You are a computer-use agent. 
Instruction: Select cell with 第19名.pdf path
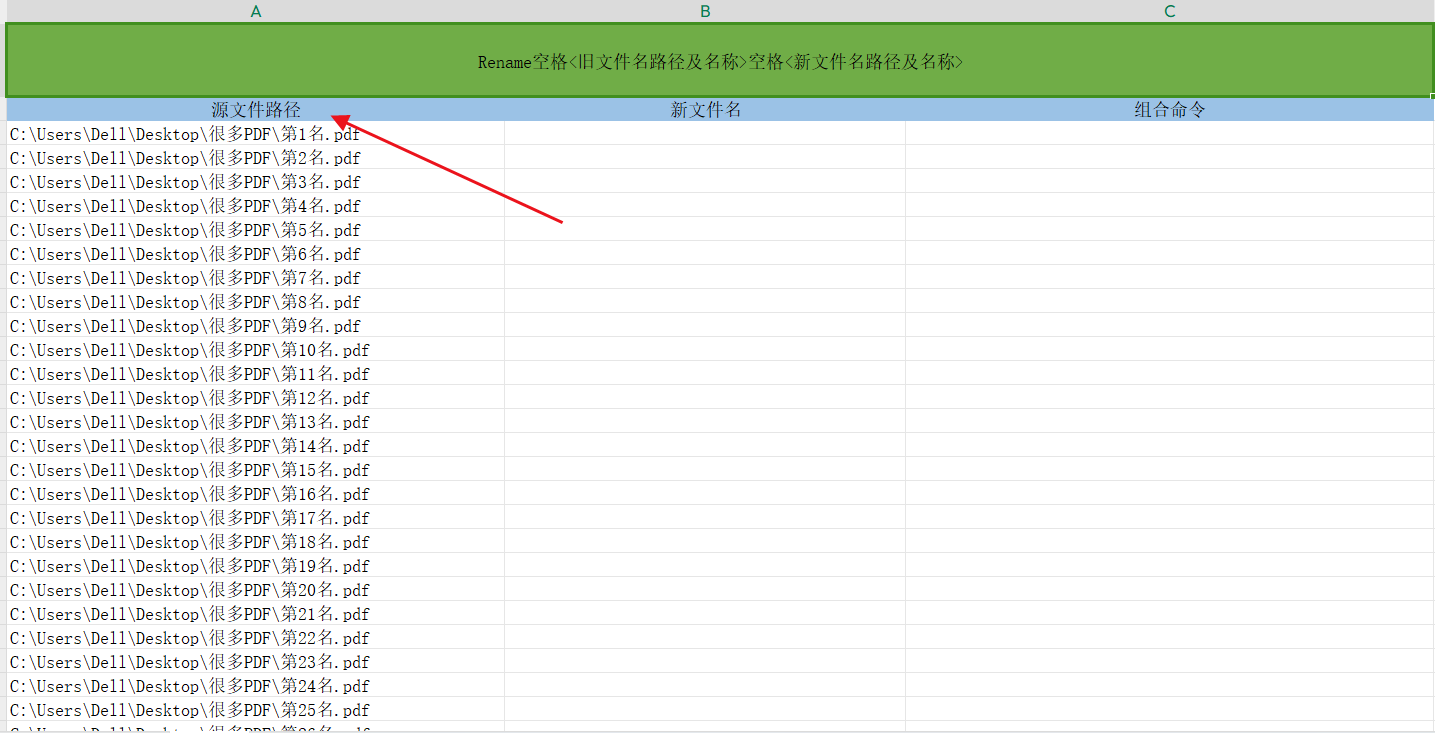coord(256,565)
